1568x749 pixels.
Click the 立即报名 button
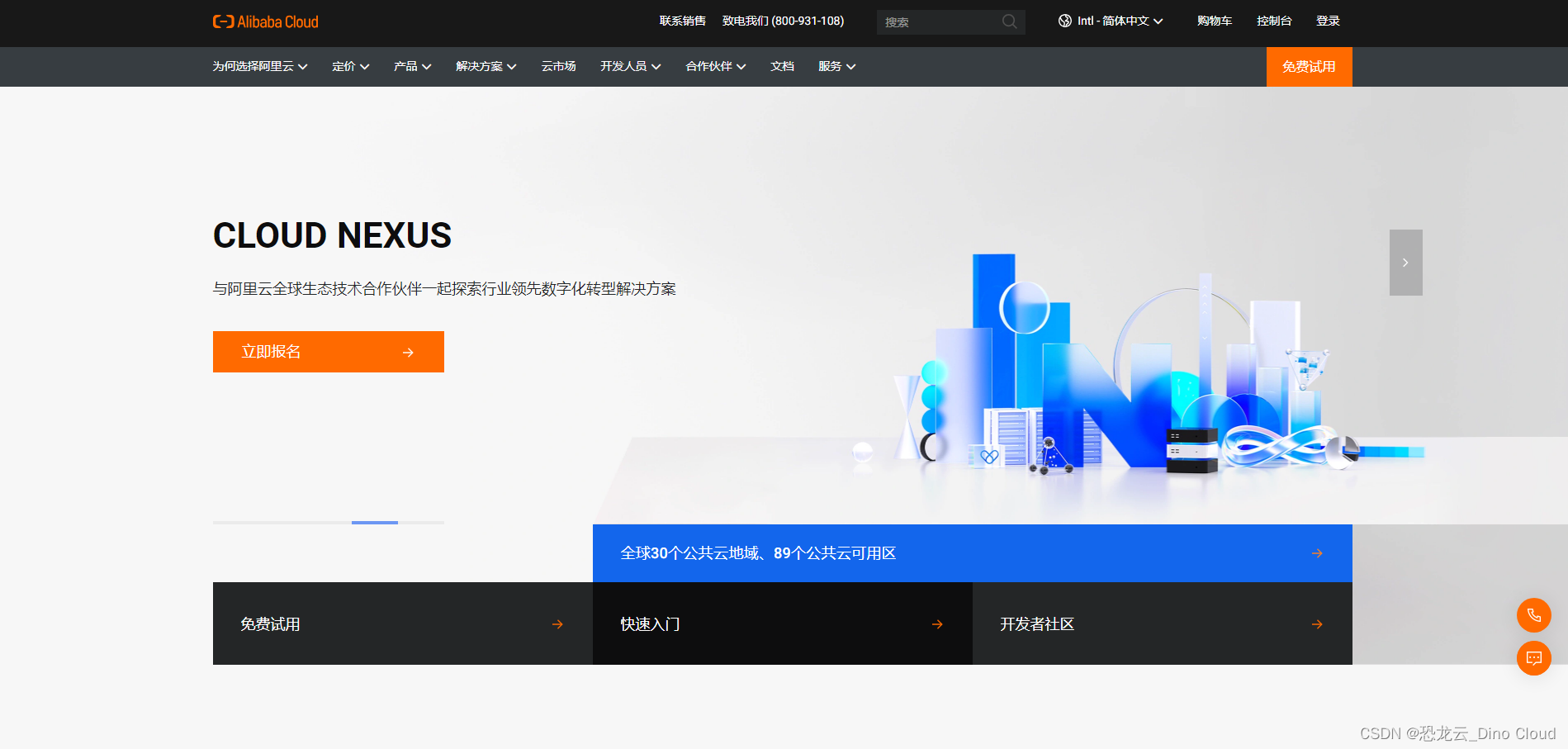[x=329, y=352]
